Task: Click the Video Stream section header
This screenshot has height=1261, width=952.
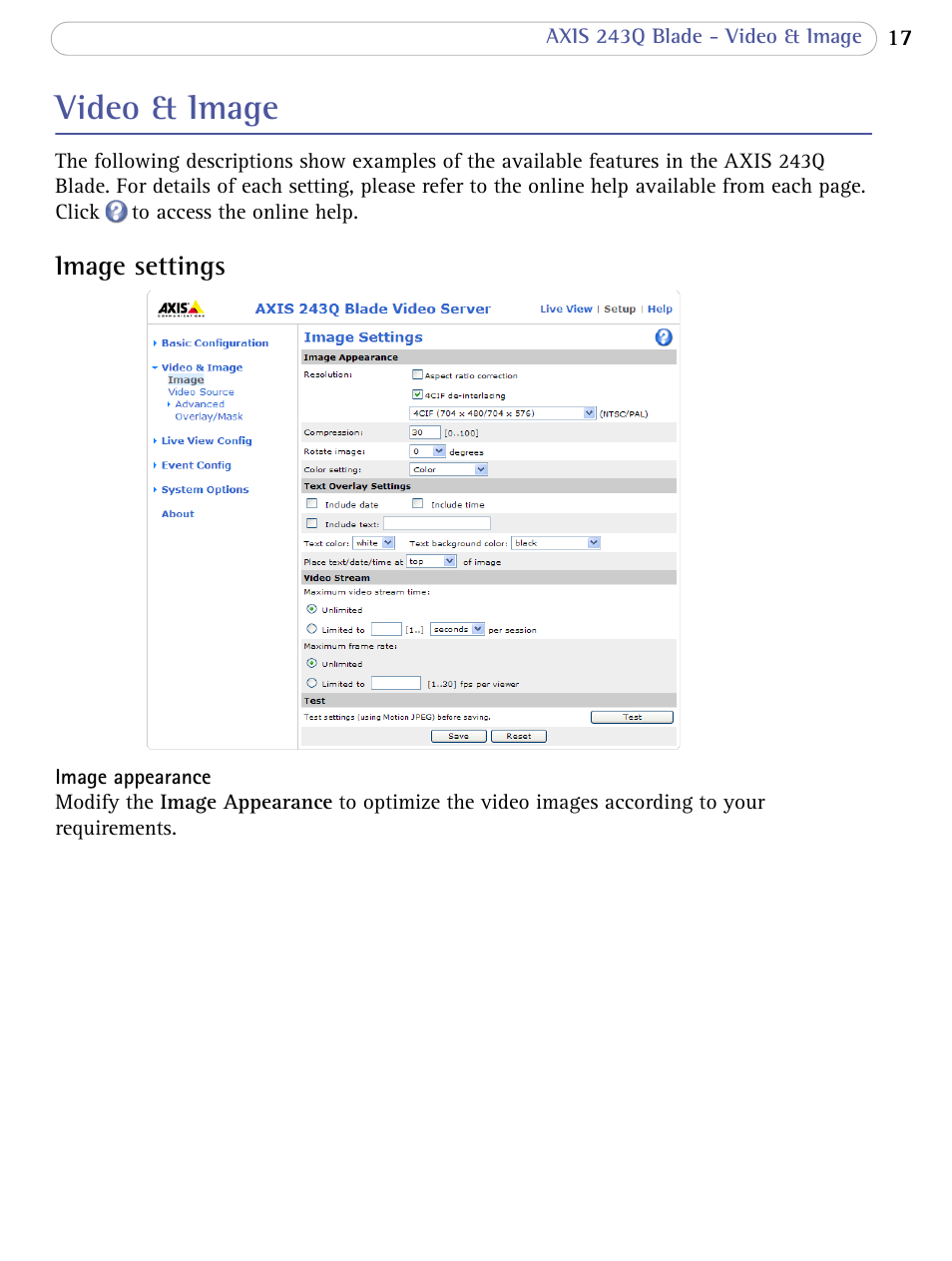Action: (x=489, y=577)
